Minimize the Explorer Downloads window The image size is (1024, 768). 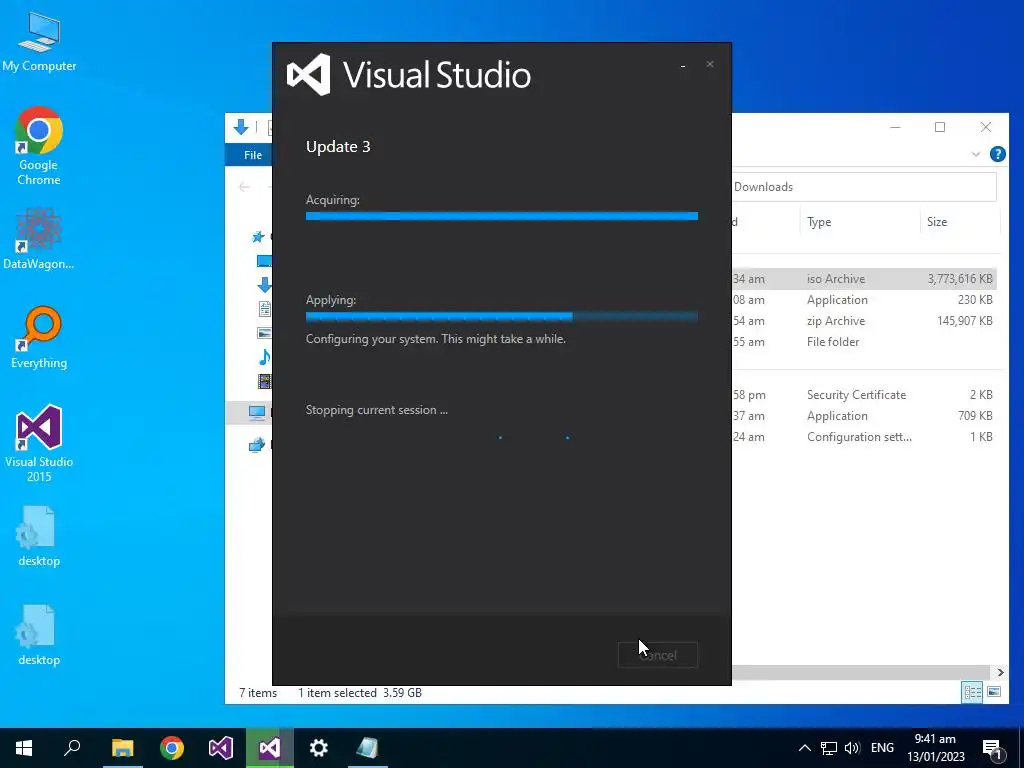pyautogui.click(x=895, y=127)
